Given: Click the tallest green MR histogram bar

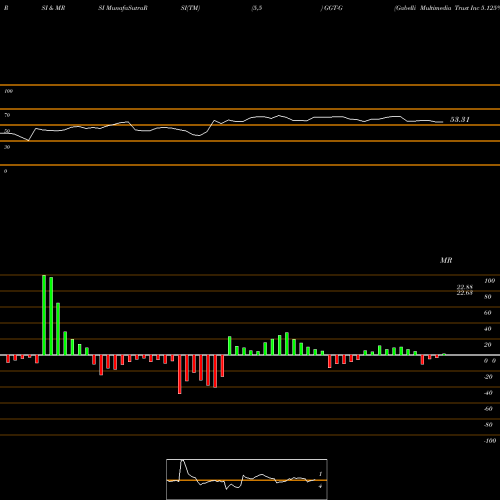Looking at the screenshot, I should point(44,315).
